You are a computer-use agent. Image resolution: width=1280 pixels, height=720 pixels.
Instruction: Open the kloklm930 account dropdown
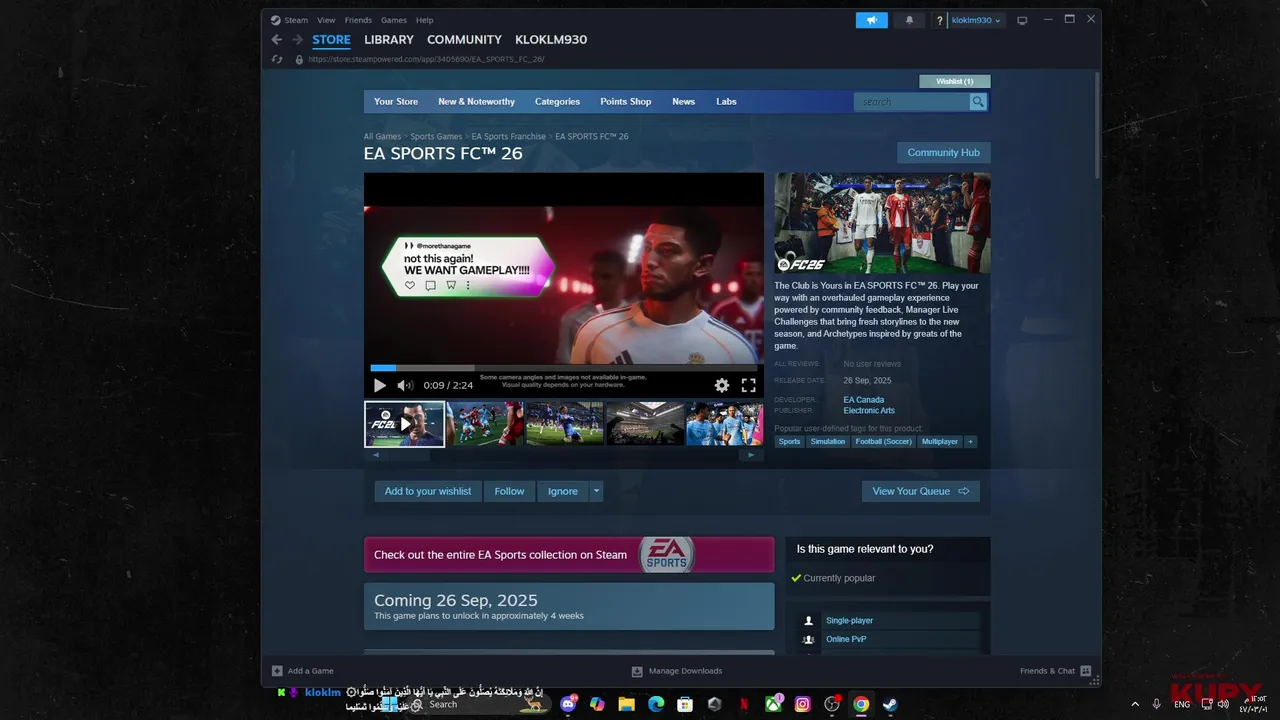pos(975,20)
